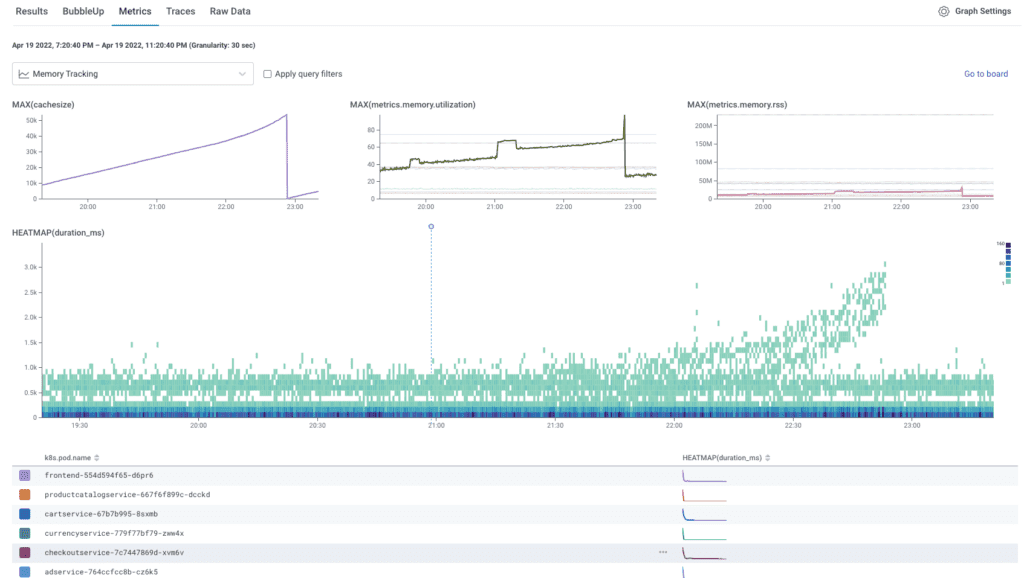The width and height of the screenshot is (1024, 578).
Task: Return to the Results view
Action: (x=31, y=11)
